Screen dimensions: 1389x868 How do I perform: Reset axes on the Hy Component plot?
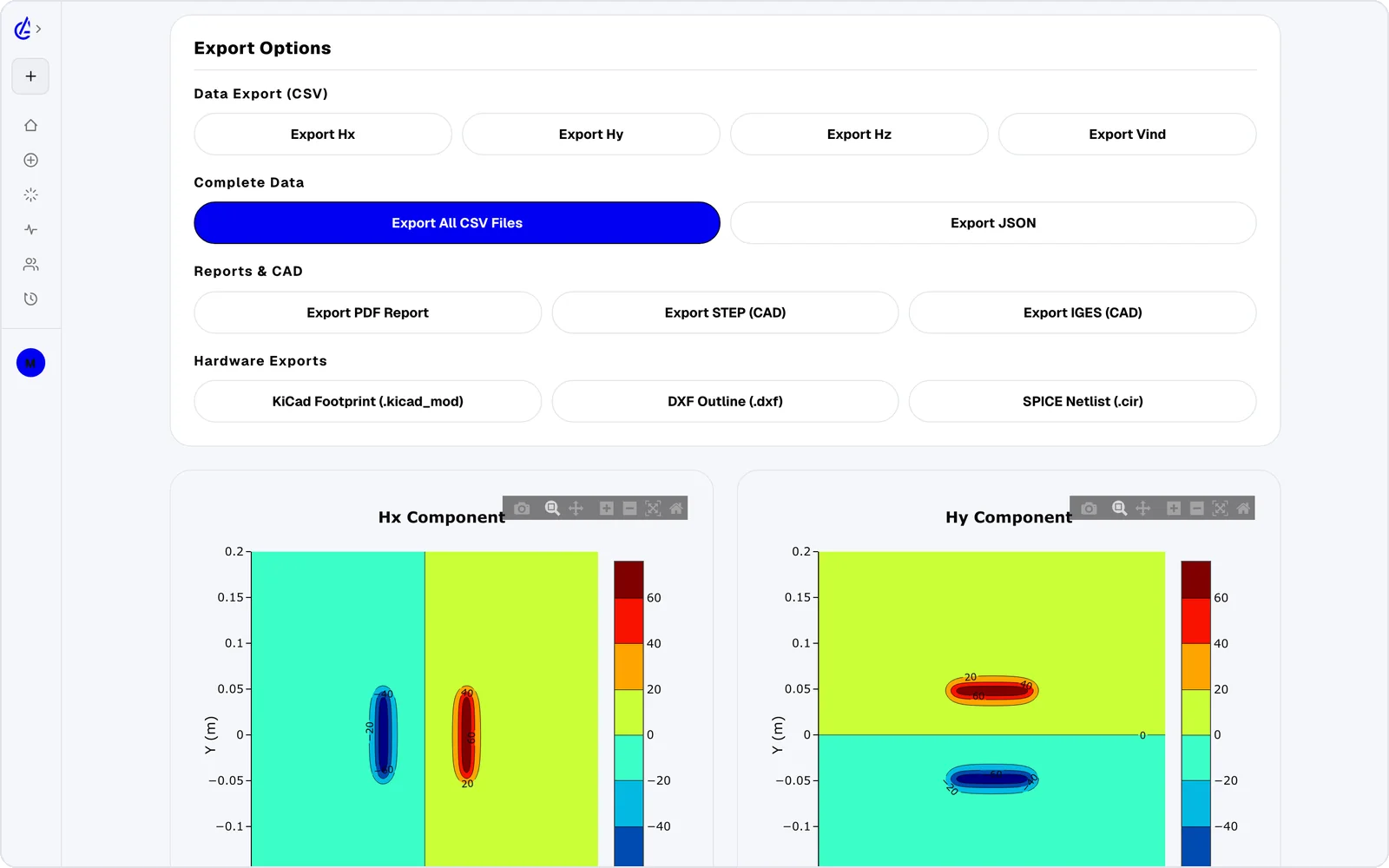pyautogui.click(x=1243, y=508)
